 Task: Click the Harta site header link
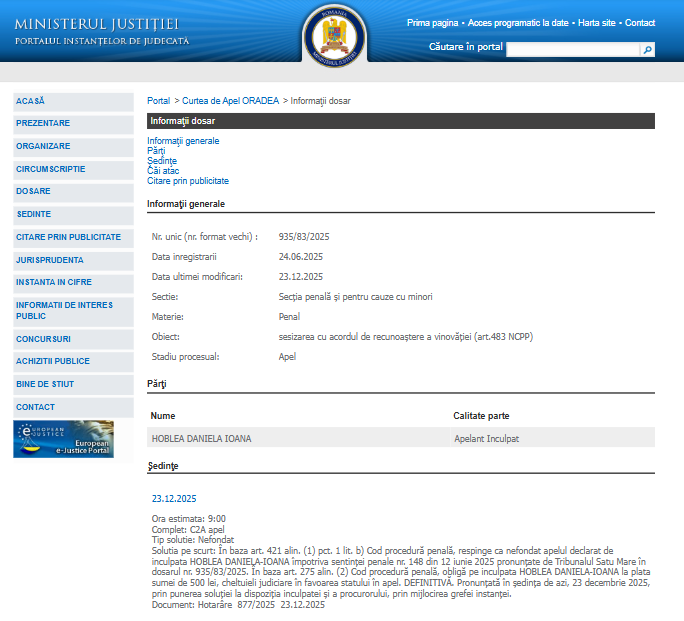(x=597, y=23)
